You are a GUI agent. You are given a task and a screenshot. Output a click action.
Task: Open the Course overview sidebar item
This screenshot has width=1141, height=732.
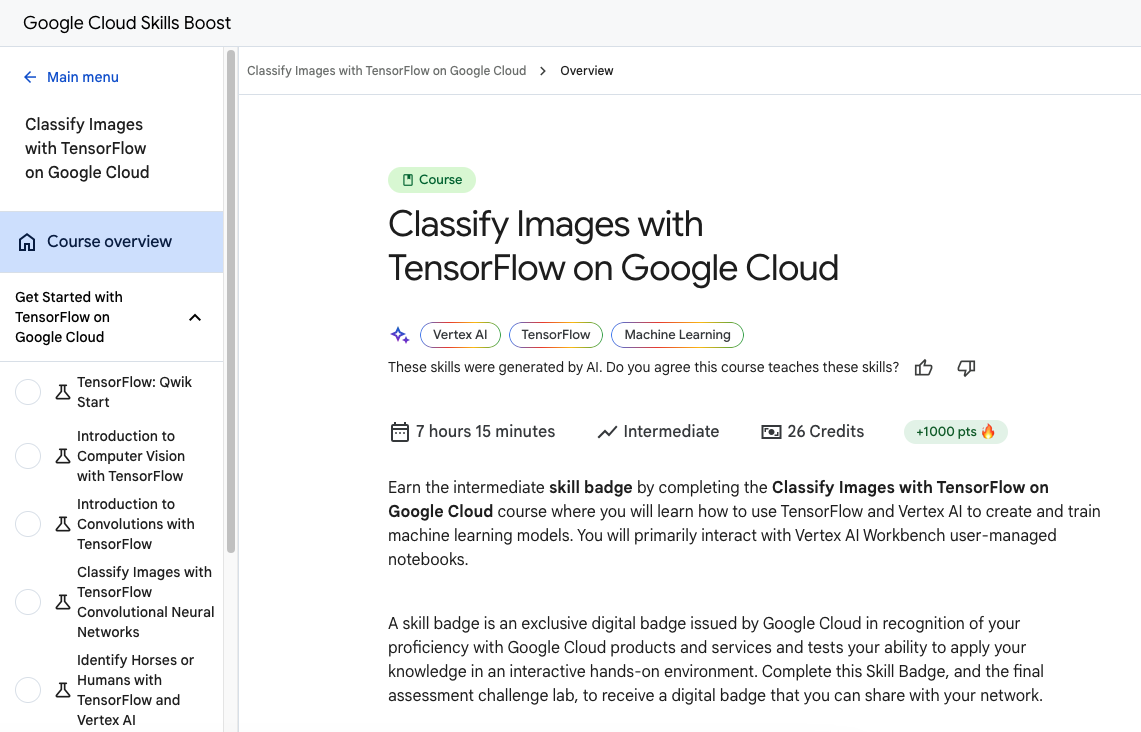pos(111,242)
